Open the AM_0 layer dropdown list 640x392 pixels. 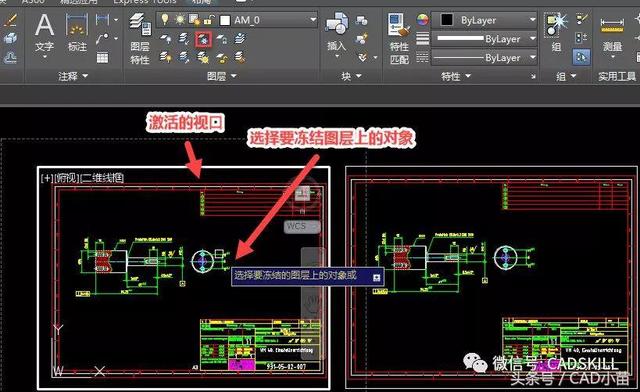[x=313, y=19]
